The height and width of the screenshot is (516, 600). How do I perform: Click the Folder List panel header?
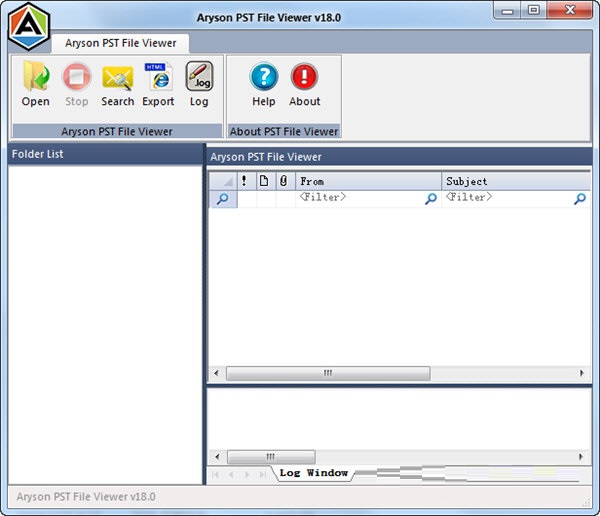click(105, 154)
